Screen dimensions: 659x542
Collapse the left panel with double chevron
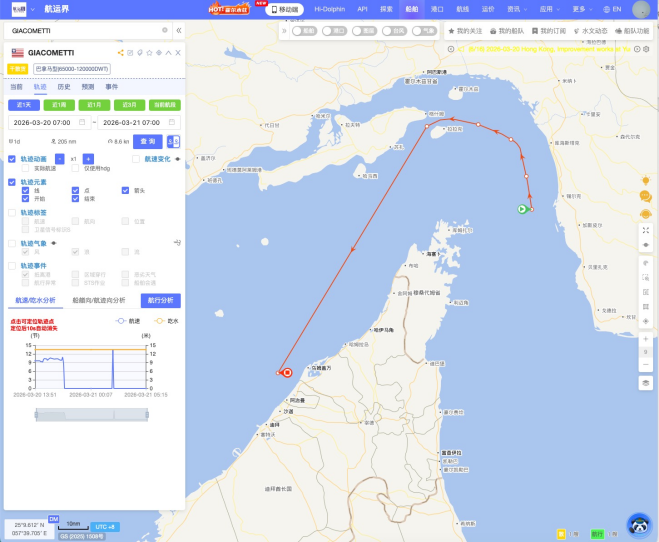click(x=179, y=30)
